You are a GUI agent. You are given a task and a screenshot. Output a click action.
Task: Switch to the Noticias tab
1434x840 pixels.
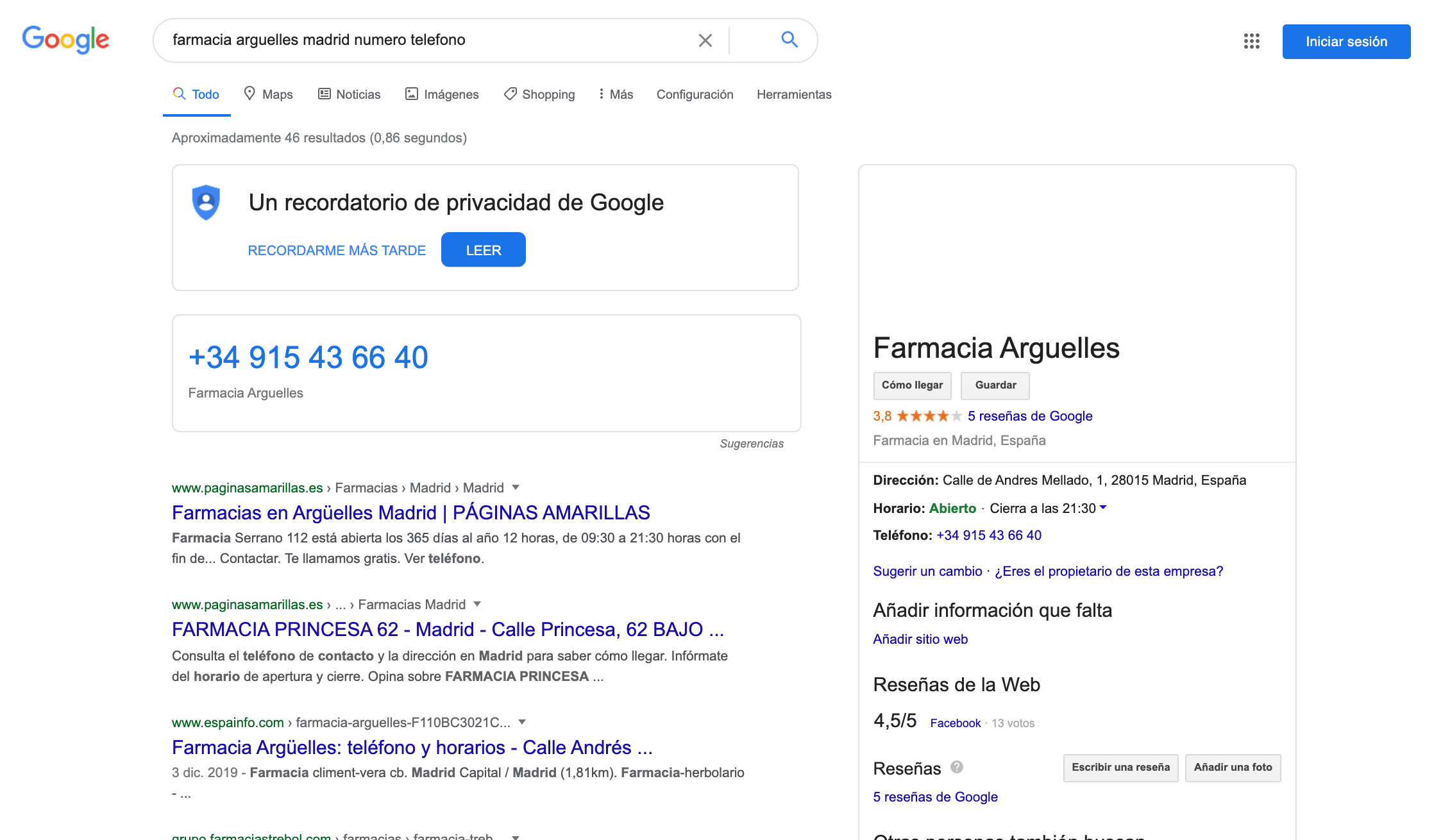point(350,94)
